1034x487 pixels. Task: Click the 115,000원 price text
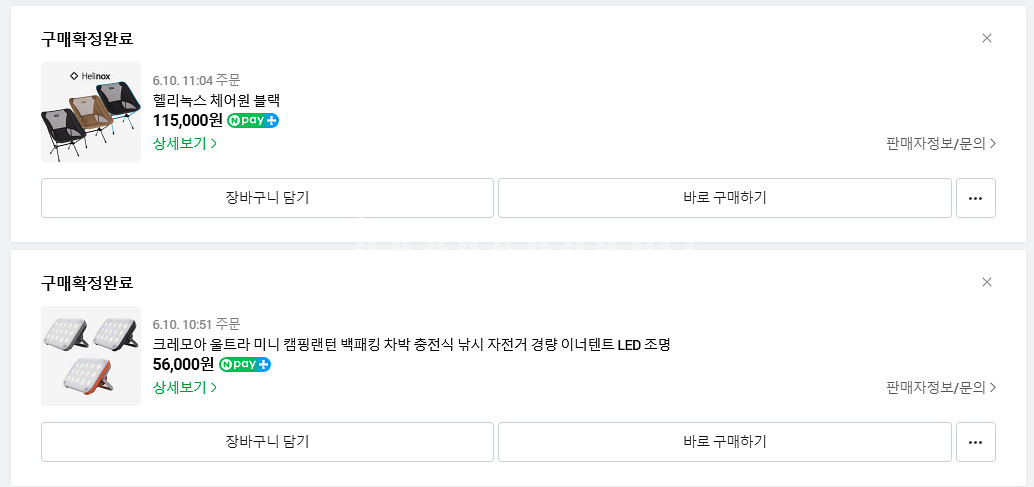tap(188, 120)
